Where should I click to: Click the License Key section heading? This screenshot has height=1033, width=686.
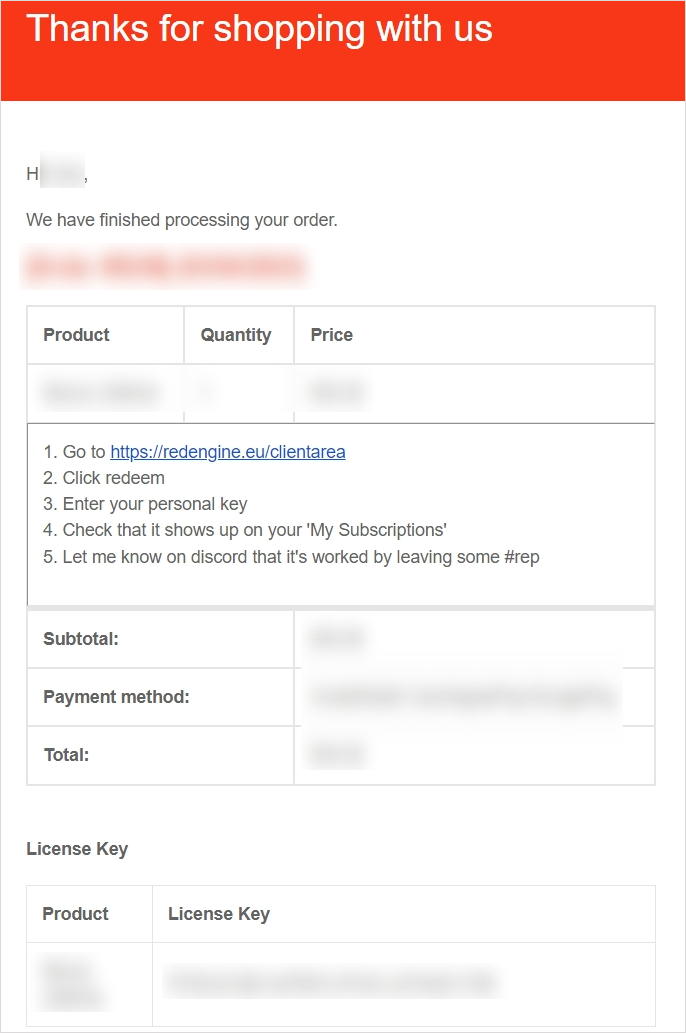point(77,849)
